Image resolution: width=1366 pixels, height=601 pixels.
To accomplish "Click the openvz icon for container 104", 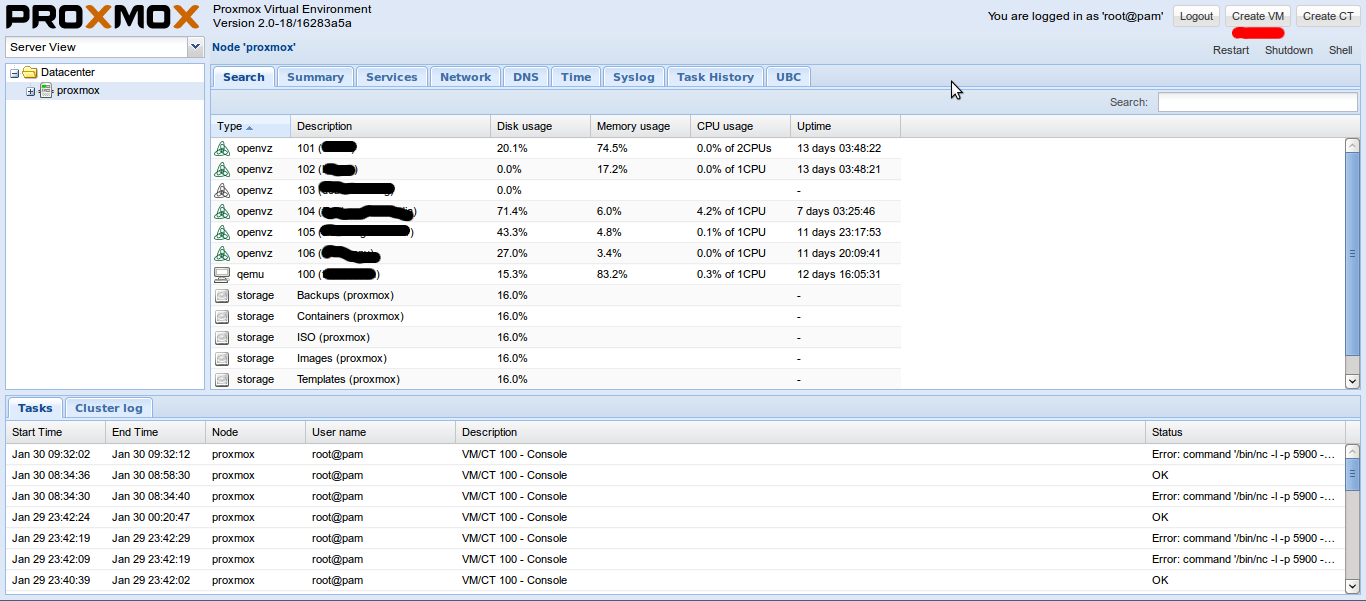I will [222, 211].
